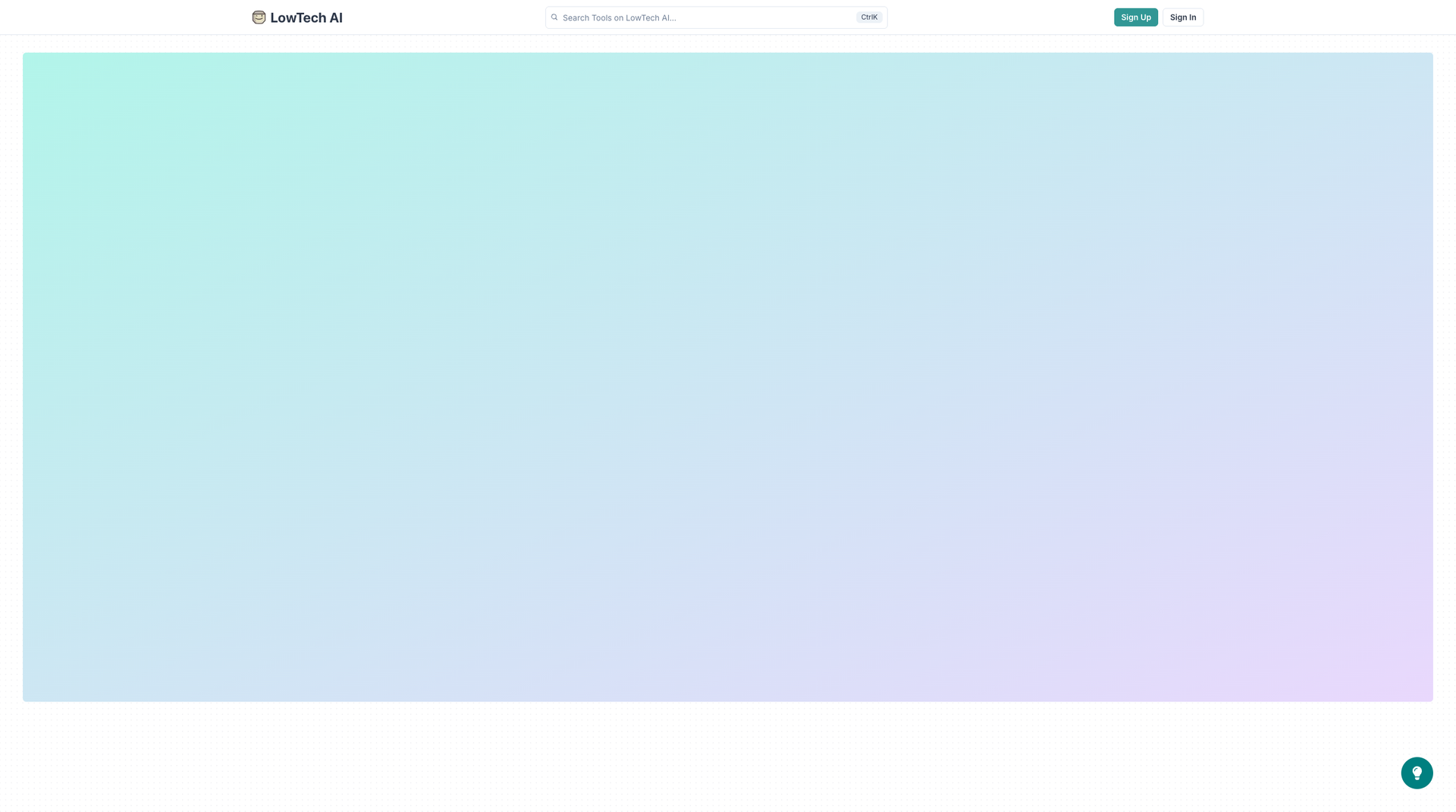Viewport: 1456px width, 812px height.
Task: Click the magnifying glass search icon
Action: 554,17
